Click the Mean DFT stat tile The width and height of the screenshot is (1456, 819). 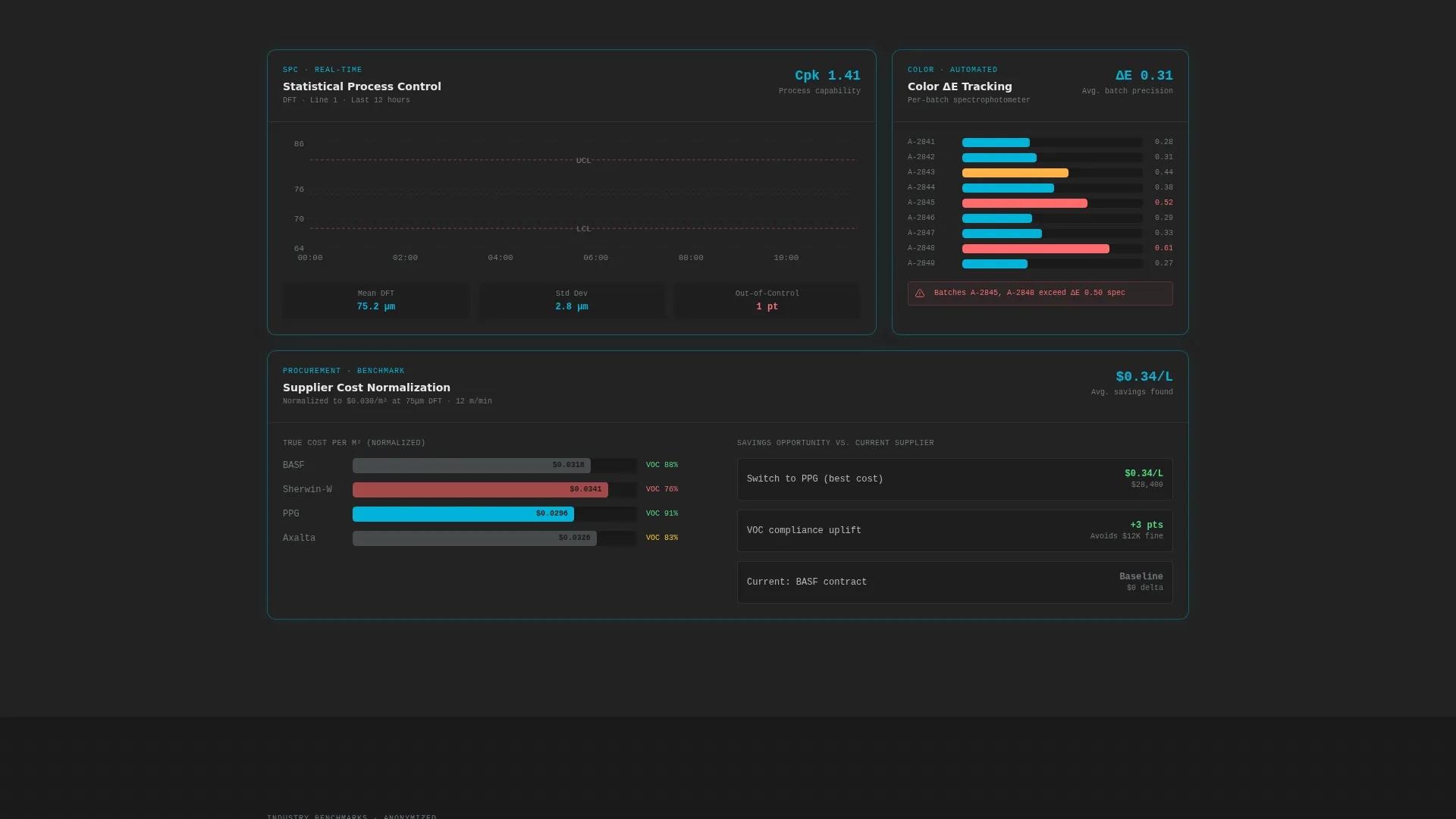(376, 300)
